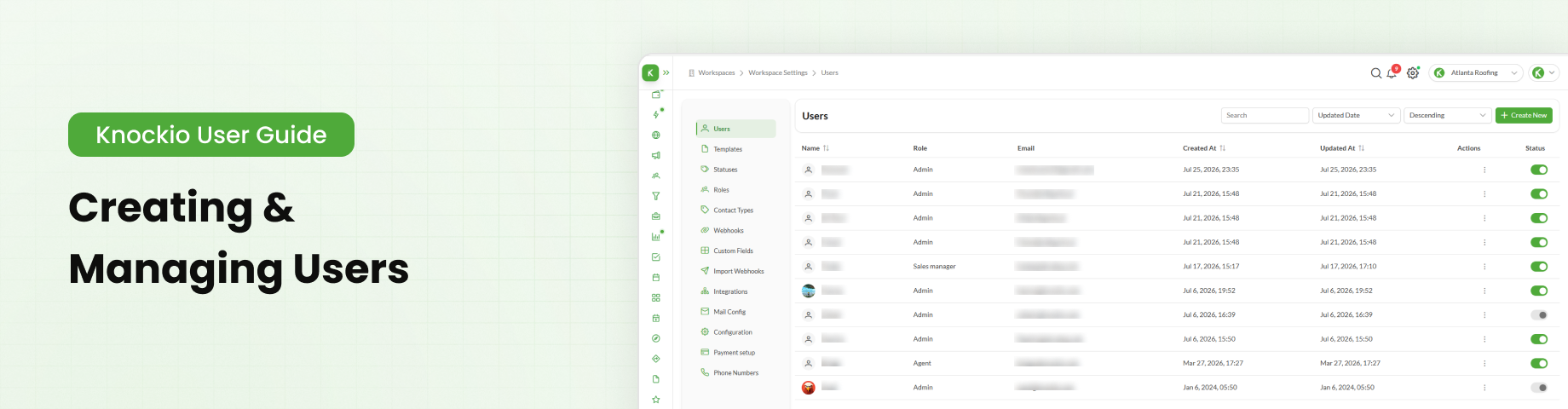Open the Updated Date sort dropdown

pos(1356,115)
